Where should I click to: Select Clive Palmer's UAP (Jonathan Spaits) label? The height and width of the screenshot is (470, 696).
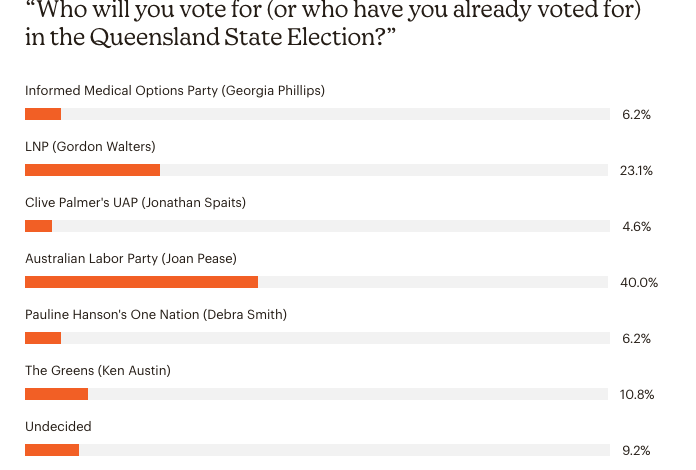pyautogui.click(x=135, y=202)
